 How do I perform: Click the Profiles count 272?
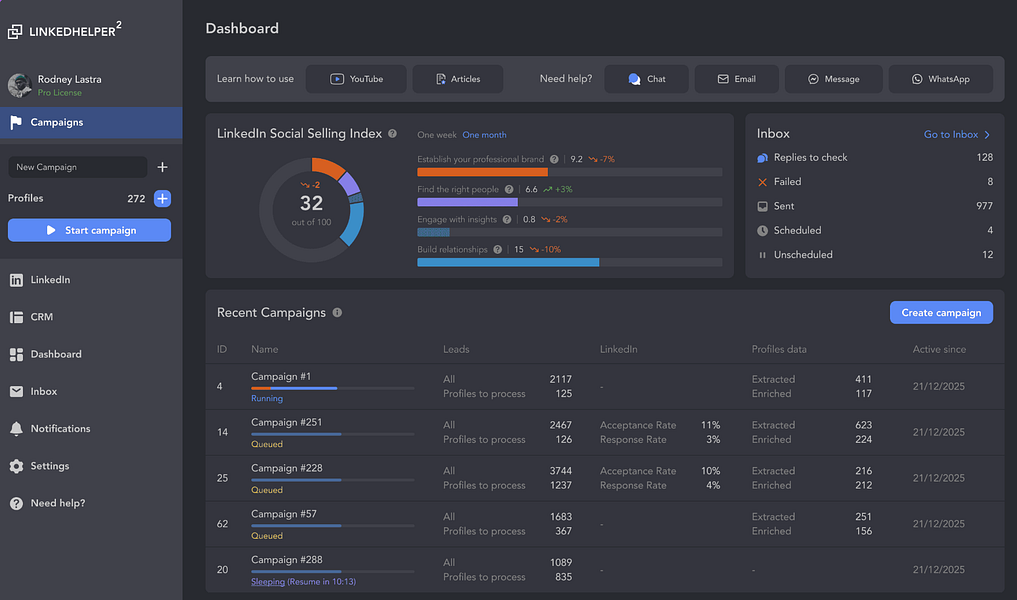point(136,198)
